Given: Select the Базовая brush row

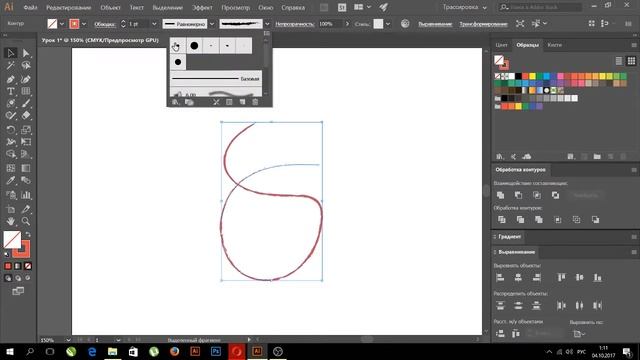Looking at the screenshot, I should click(x=216, y=78).
